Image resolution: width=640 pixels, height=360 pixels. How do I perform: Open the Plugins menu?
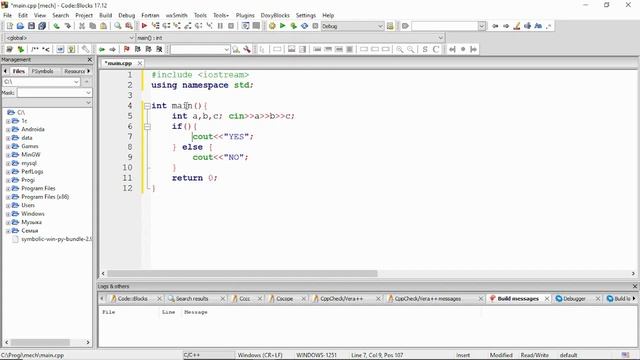point(245,15)
